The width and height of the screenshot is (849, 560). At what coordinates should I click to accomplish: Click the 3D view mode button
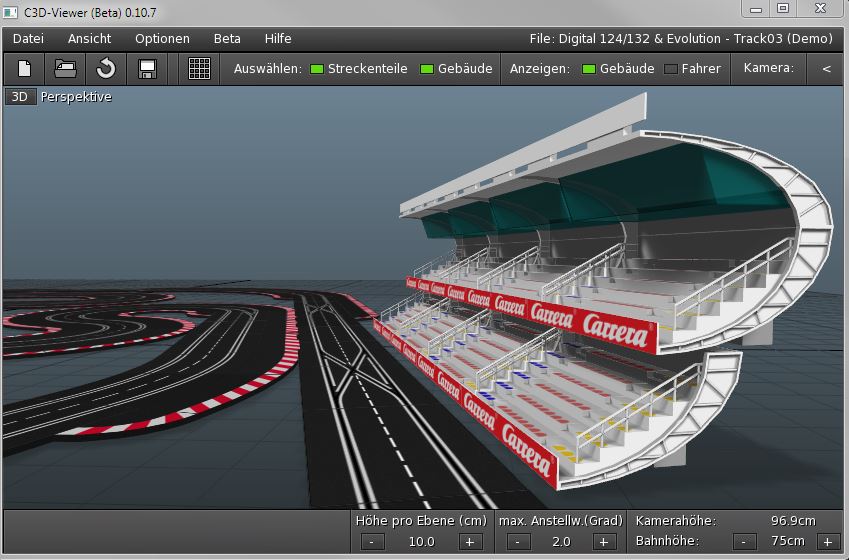click(20, 96)
